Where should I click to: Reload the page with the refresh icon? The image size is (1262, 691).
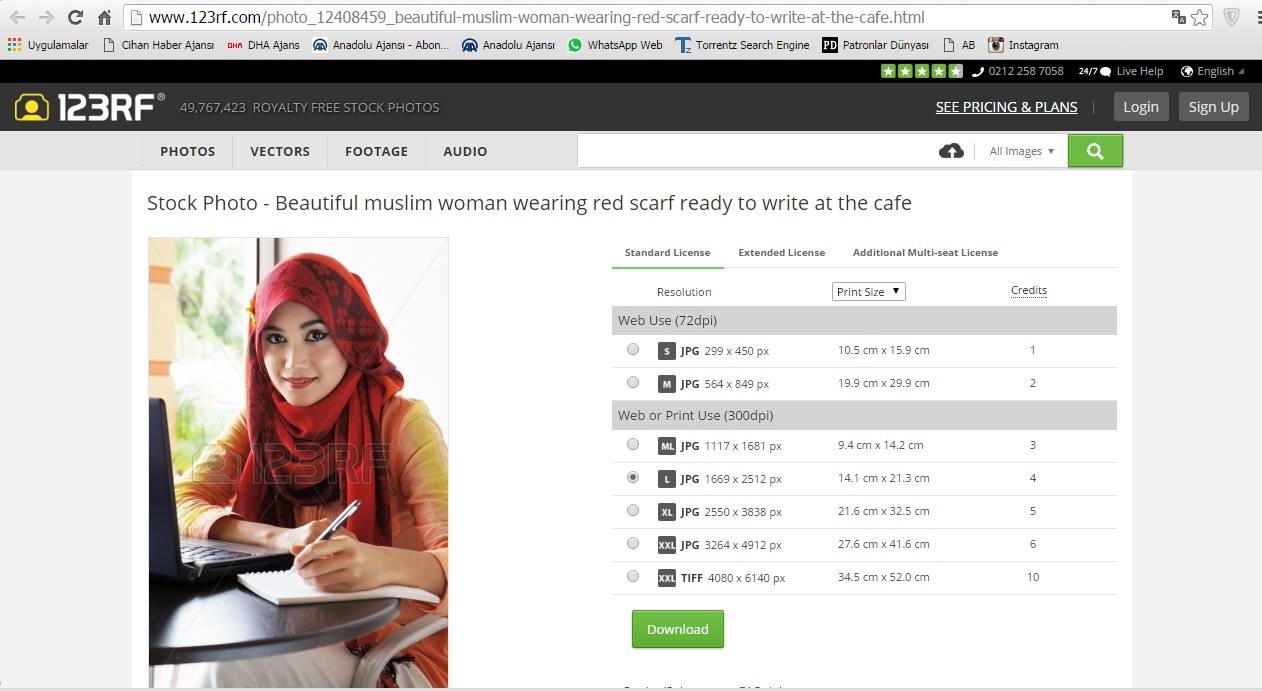coord(75,17)
